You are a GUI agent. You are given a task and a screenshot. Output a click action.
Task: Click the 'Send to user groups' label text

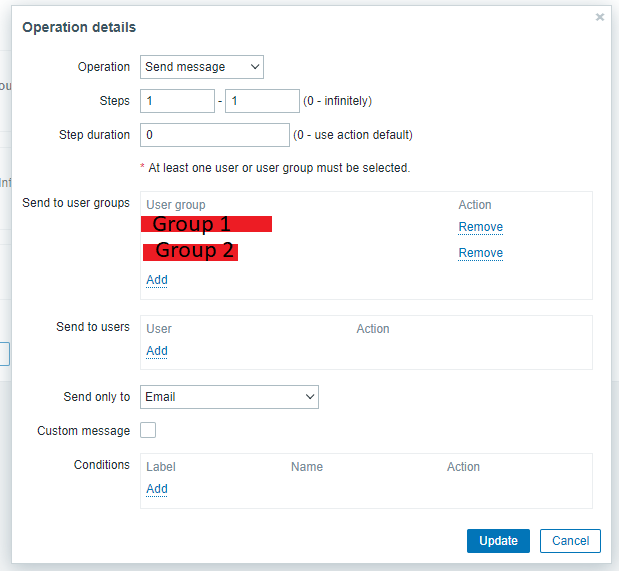[76, 203]
